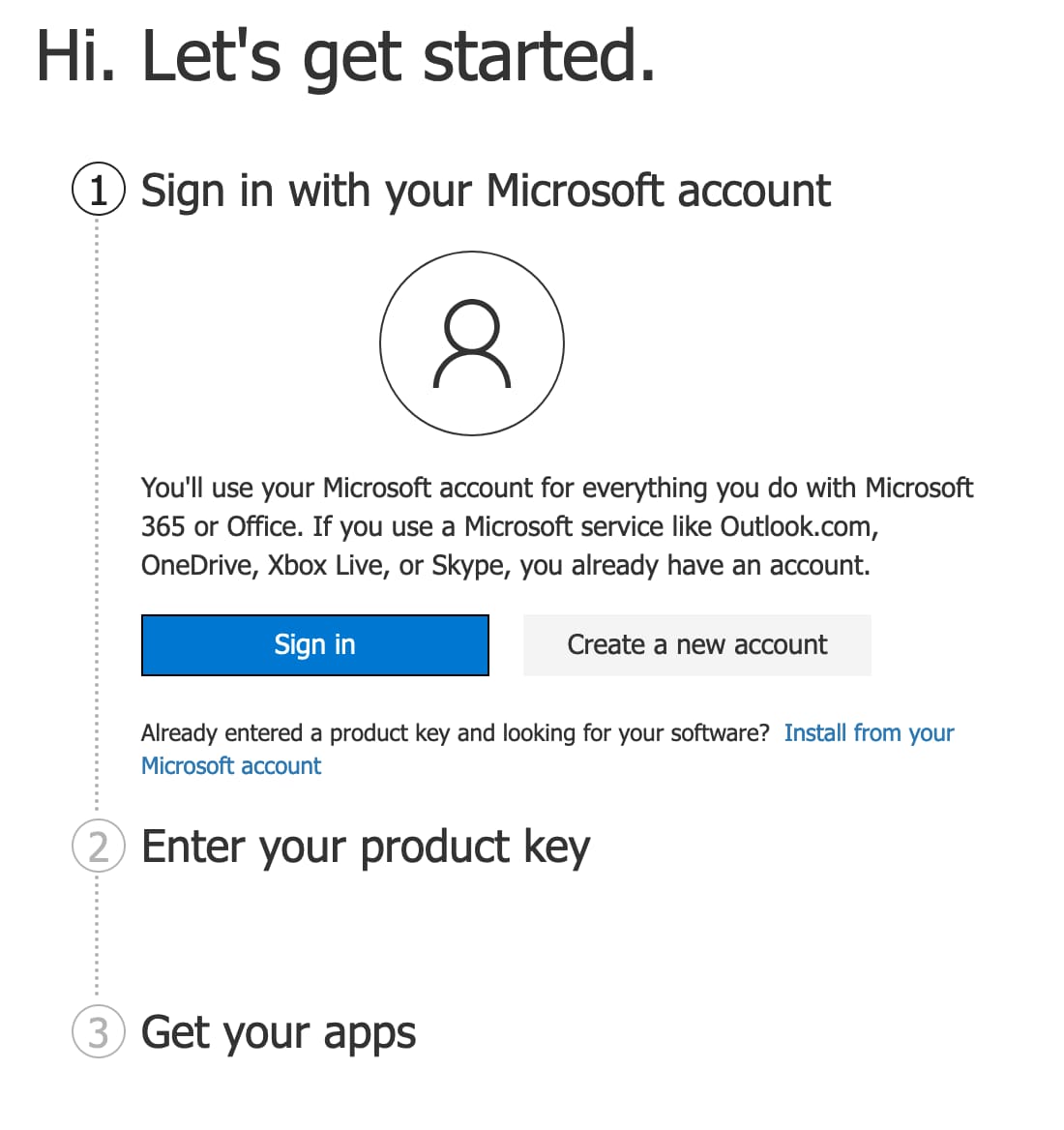1064x1130 pixels.
Task: Click the Enter your product key step heading
Action: [365, 847]
